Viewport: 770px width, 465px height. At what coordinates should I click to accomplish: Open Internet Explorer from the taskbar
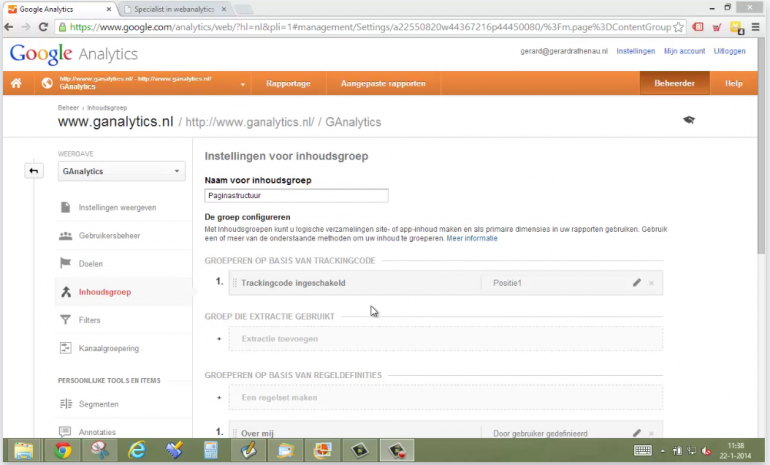[x=137, y=450]
